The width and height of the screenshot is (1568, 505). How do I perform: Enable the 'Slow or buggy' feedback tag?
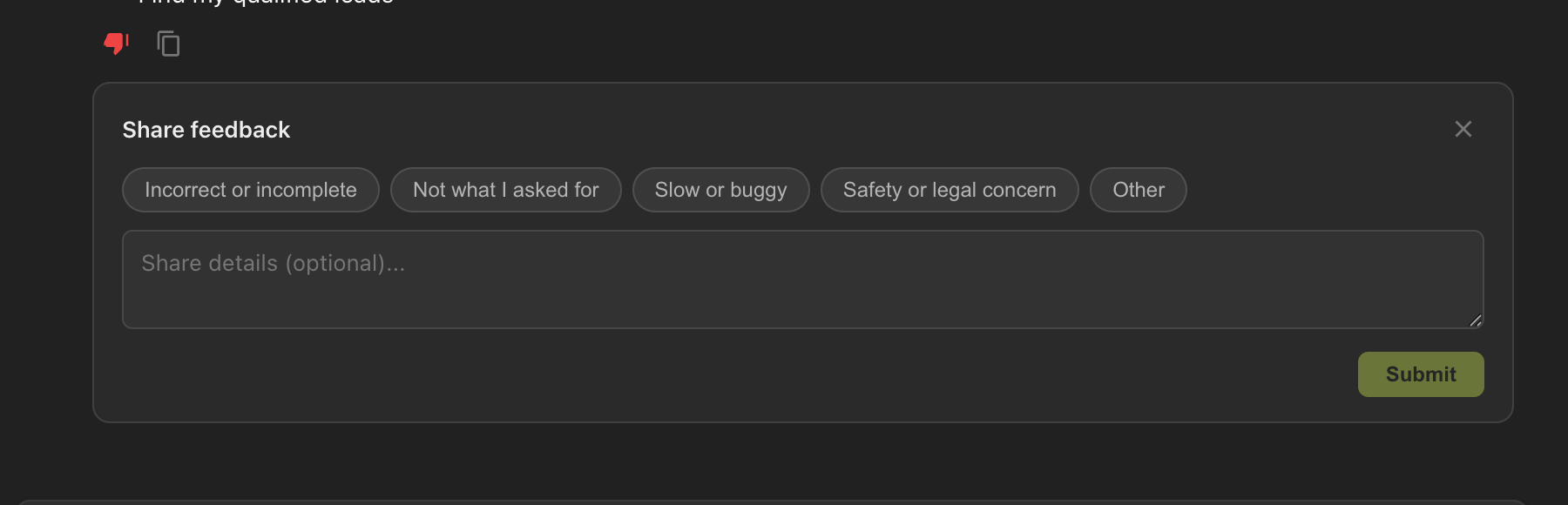click(720, 189)
